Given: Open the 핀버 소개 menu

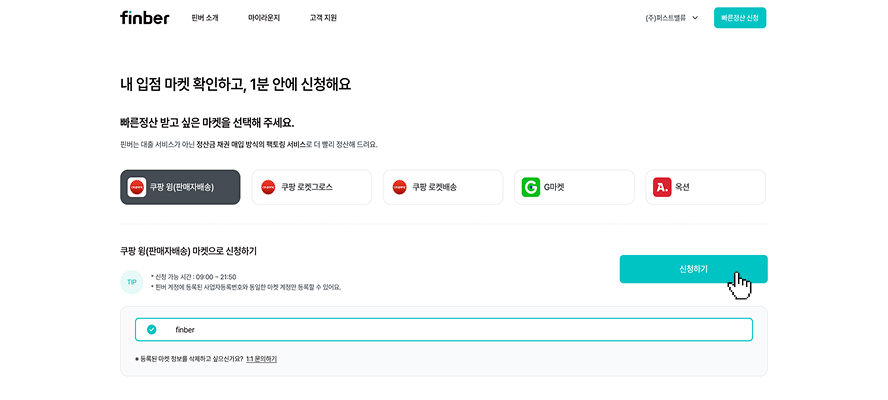Looking at the screenshot, I should pos(205,18).
